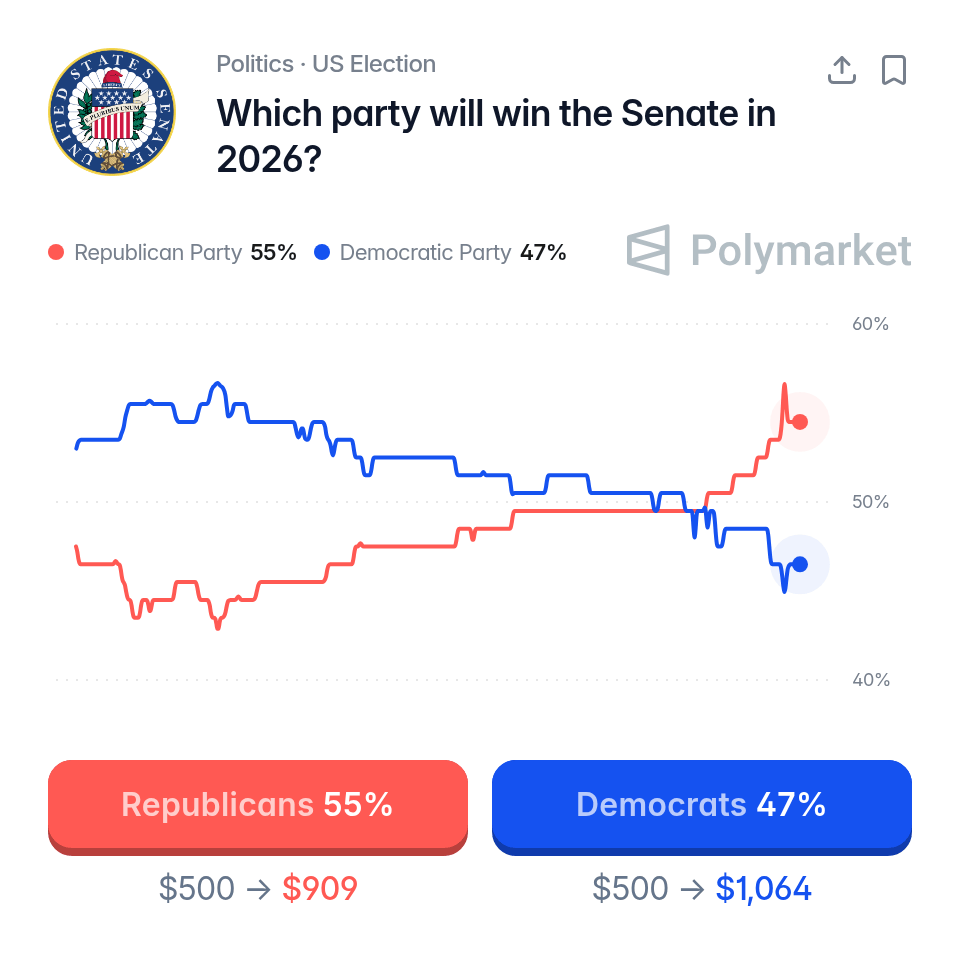Viewport: 960px width, 960px height.
Task: Click the share upload icon
Action: click(x=841, y=70)
